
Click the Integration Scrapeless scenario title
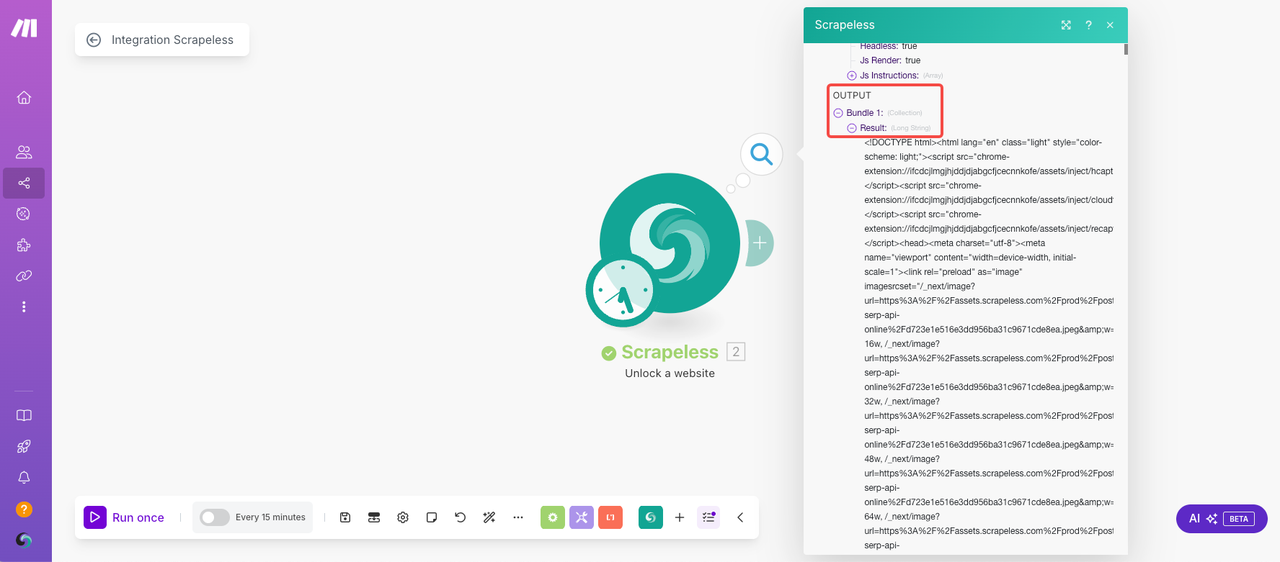point(172,40)
